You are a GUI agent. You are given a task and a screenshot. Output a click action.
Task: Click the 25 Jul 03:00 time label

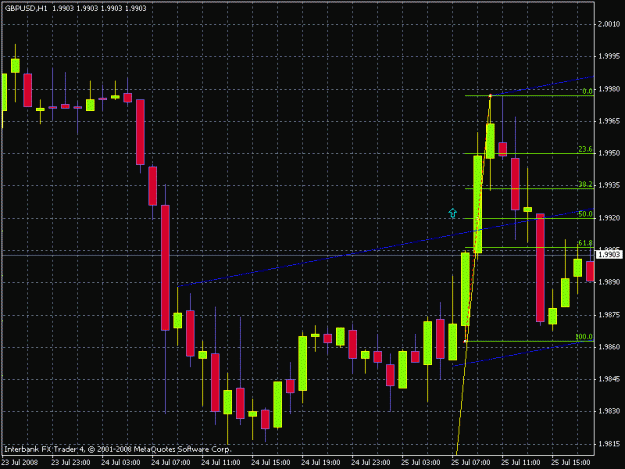[x=421, y=463]
